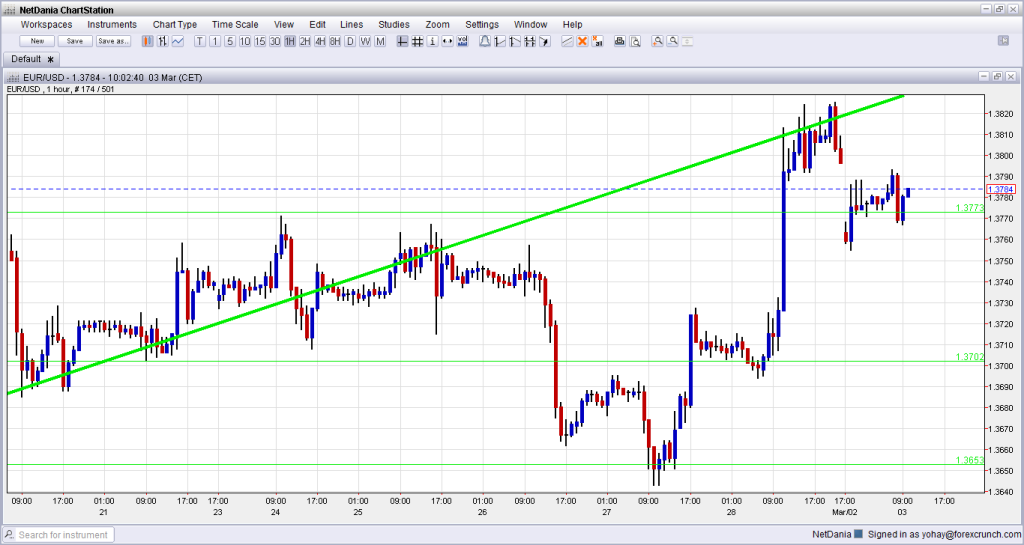The width and height of the screenshot is (1024, 545).
Task: Set time scale to 30 minutes
Action: [x=275, y=41]
